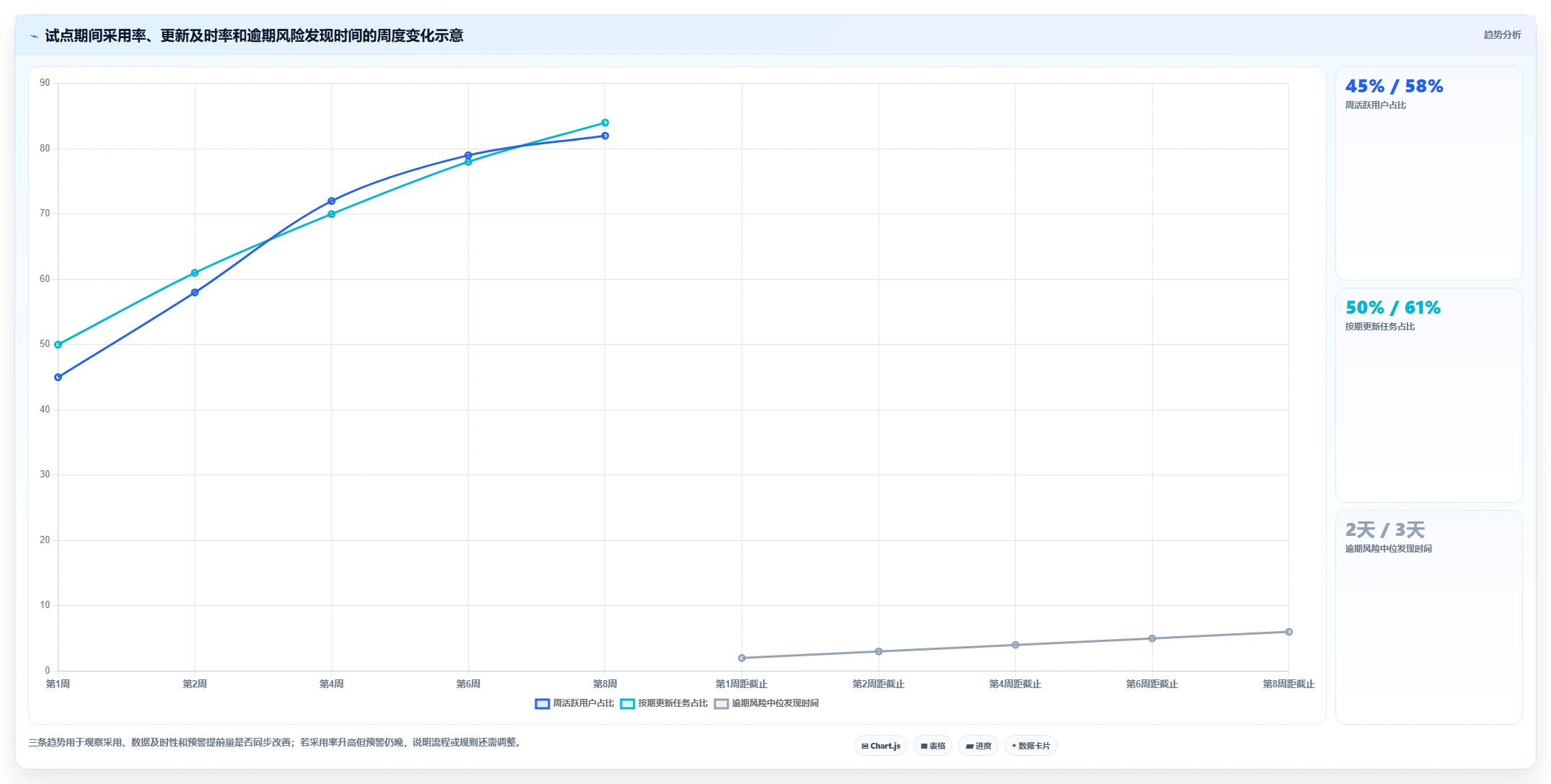Click the y-axis tick label 10
The width and height of the screenshot is (1551, 784).
coord(45,605)
